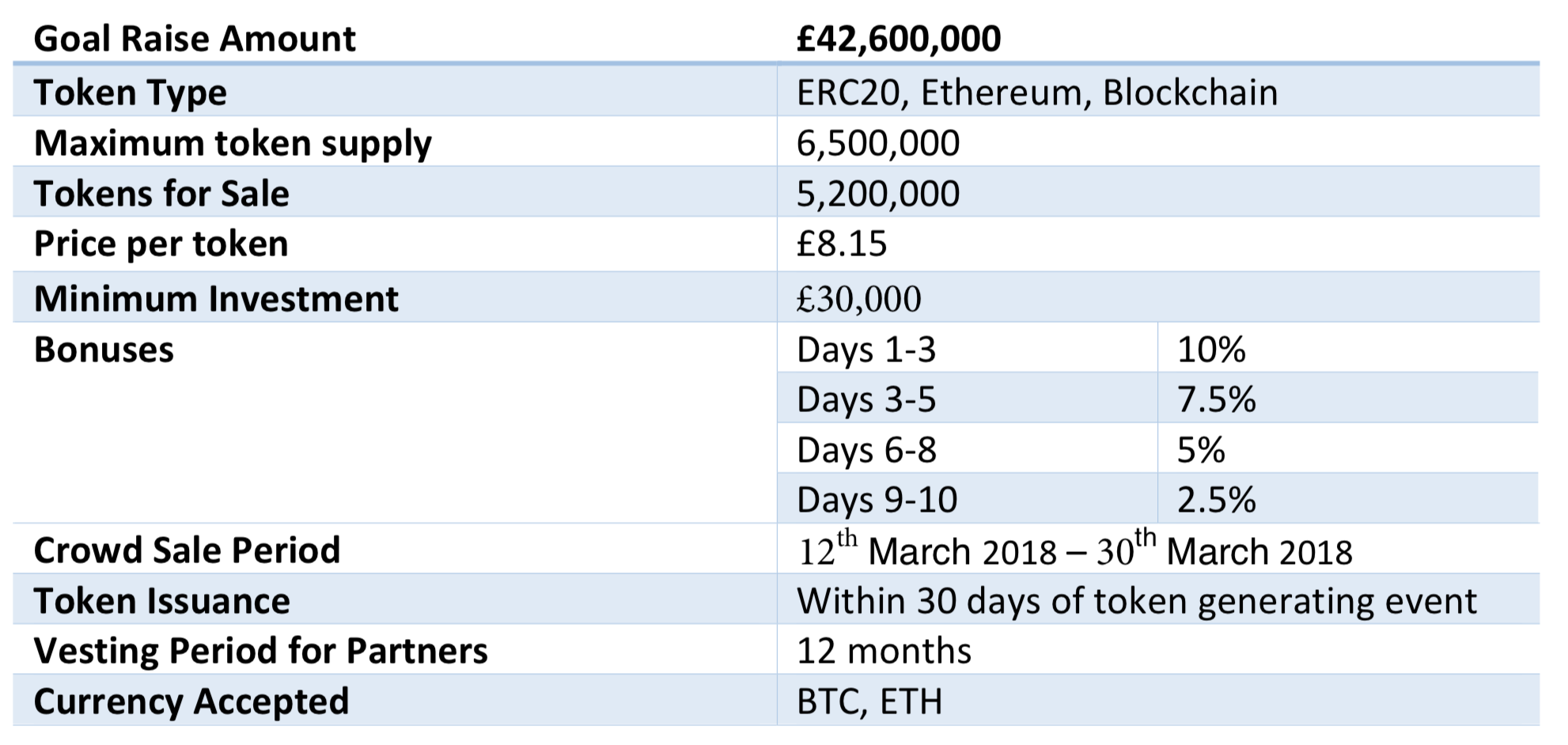The width and height of the screenshot is (1568, 745).
Task: Select the Days 6-8 cell
Action: click(968, 448)
